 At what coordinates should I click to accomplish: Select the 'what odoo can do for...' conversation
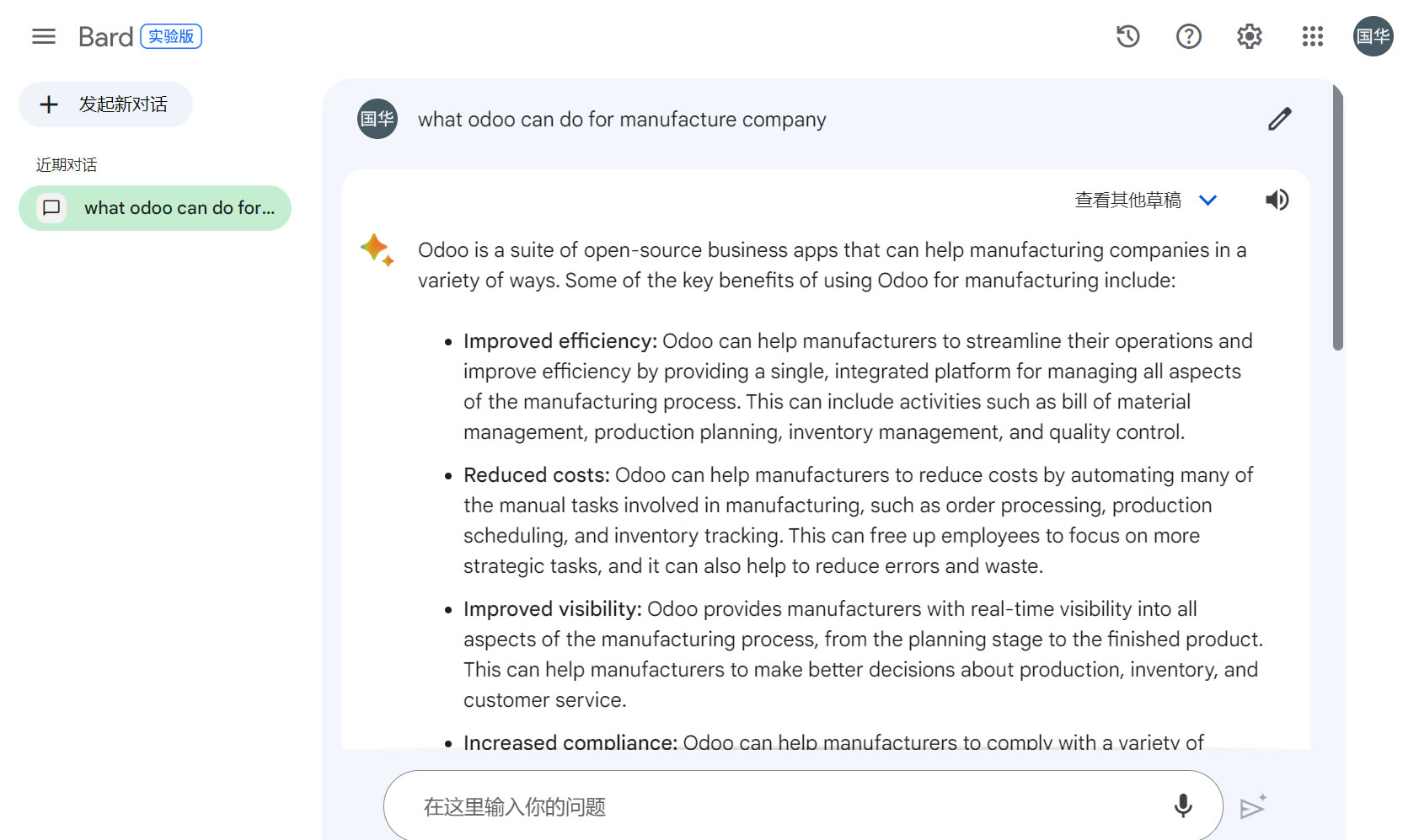(155, 208)
